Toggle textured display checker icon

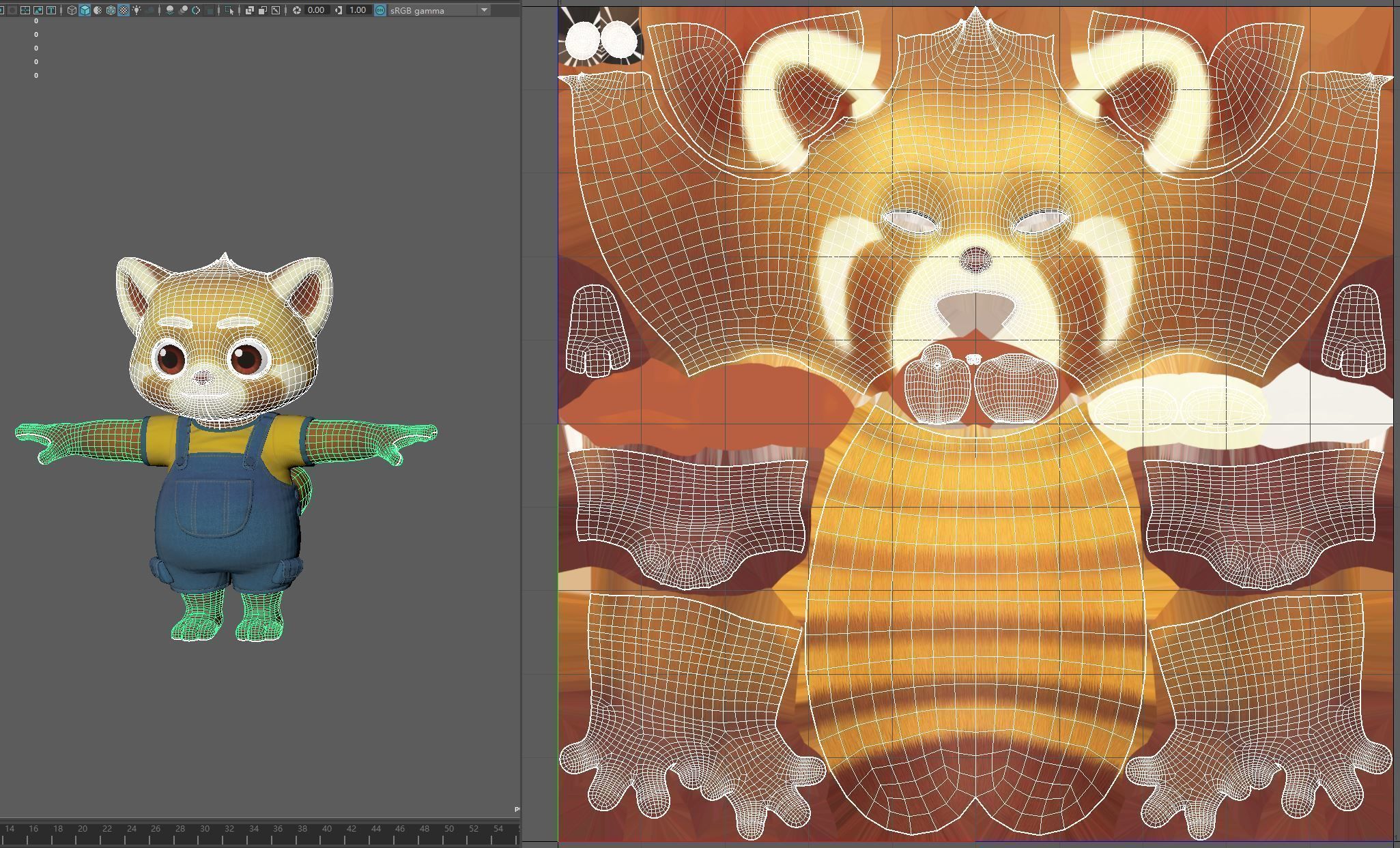(124, 10)
